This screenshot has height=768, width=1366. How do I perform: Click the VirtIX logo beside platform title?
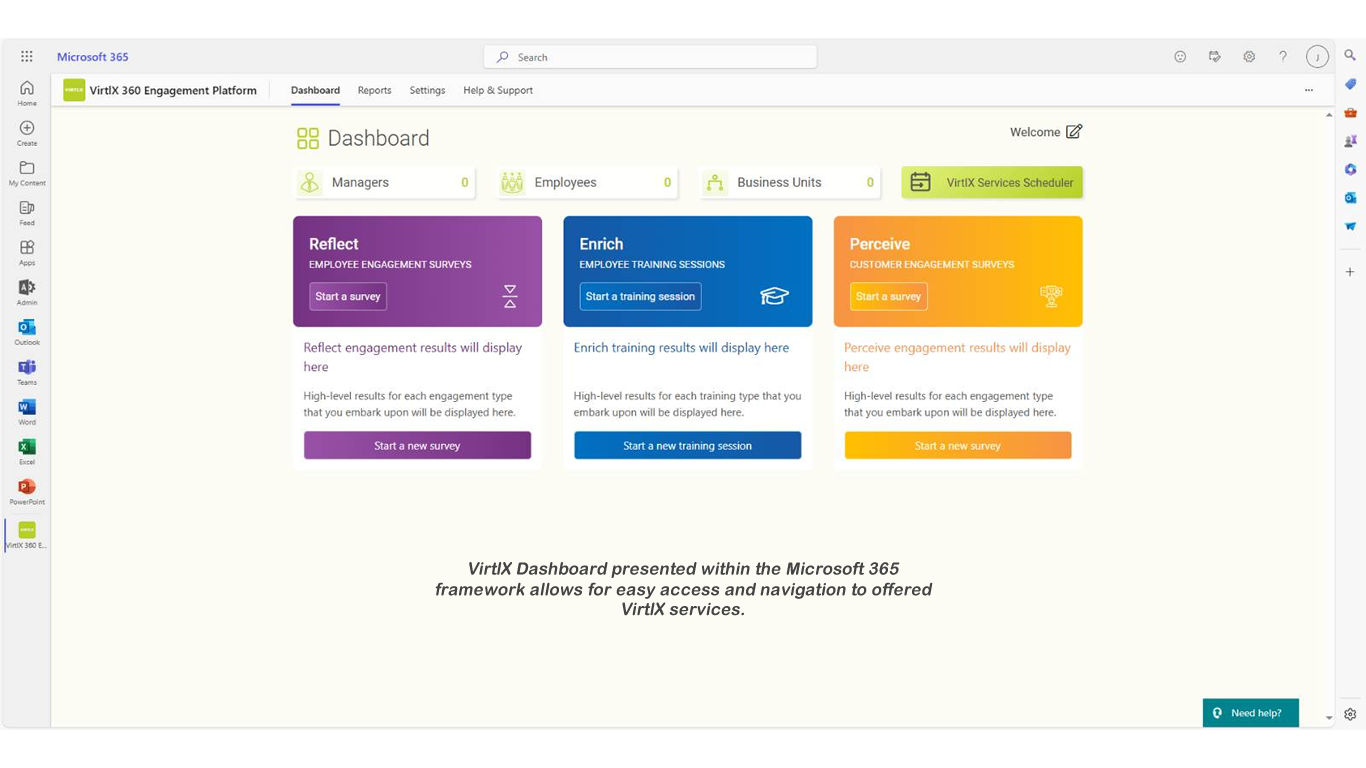click(74, 90)
